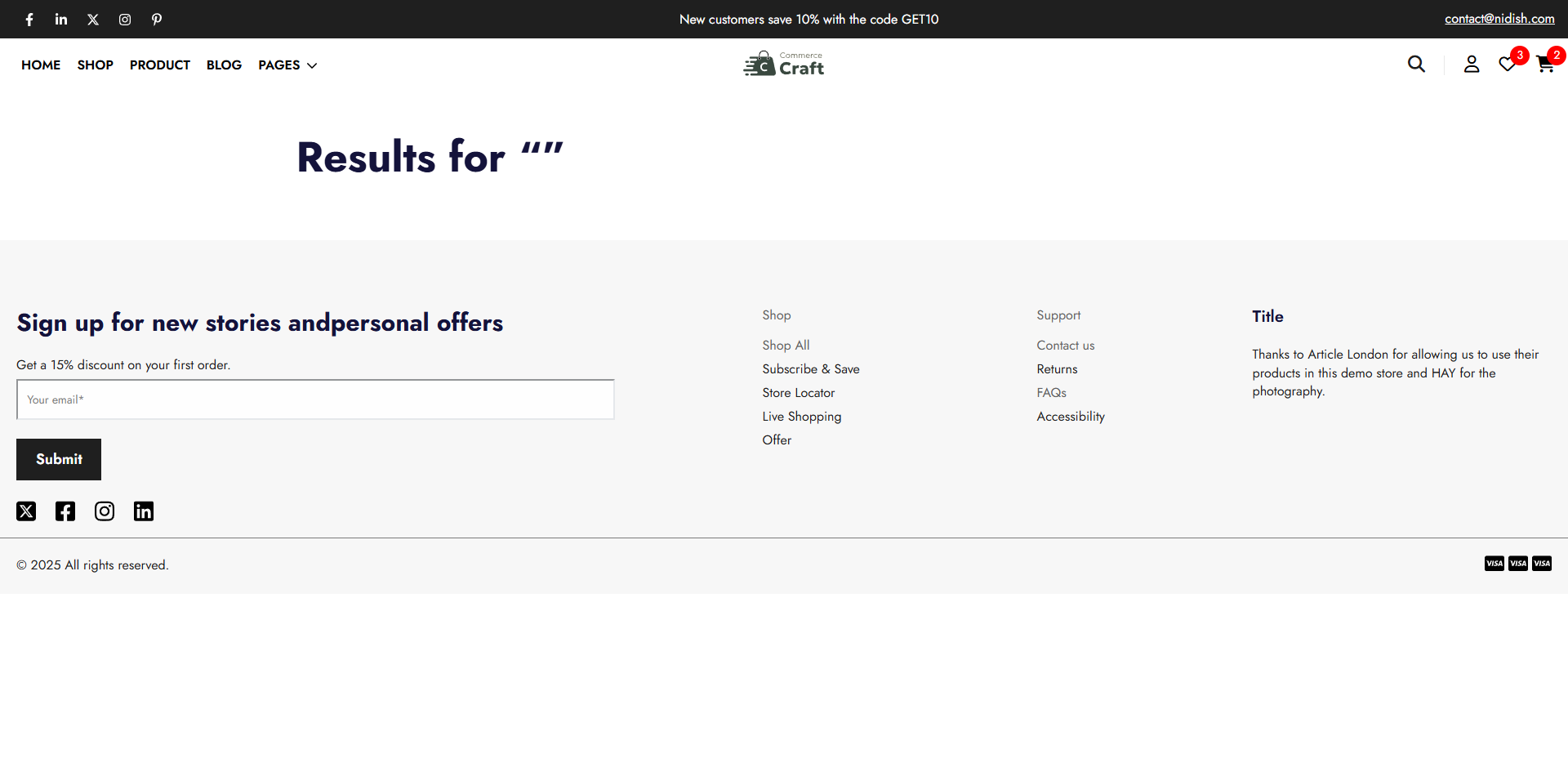This screenshot has height=772, width=1568.
Task: Open Instagram link in top bar
Action: (125, 20)
